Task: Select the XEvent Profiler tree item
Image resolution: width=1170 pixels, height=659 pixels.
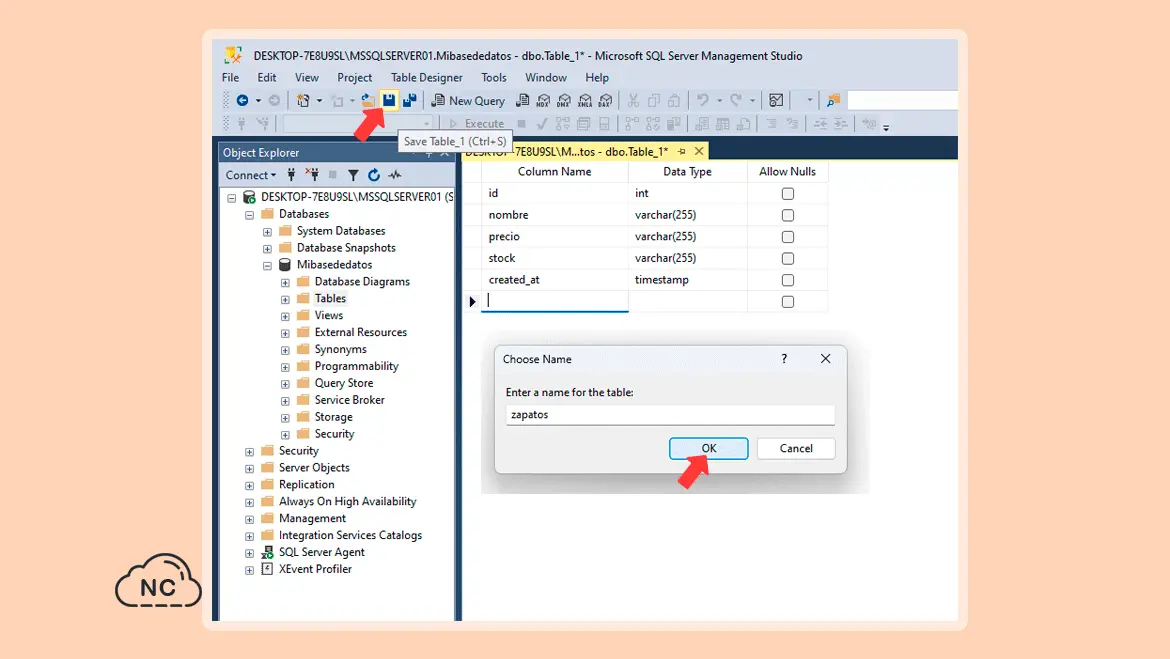Action: [x=315, y=569]
